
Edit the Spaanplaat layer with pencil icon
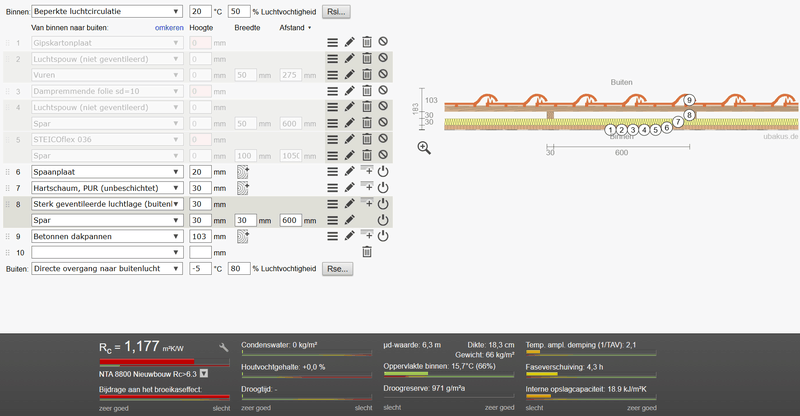click(349, 172)
